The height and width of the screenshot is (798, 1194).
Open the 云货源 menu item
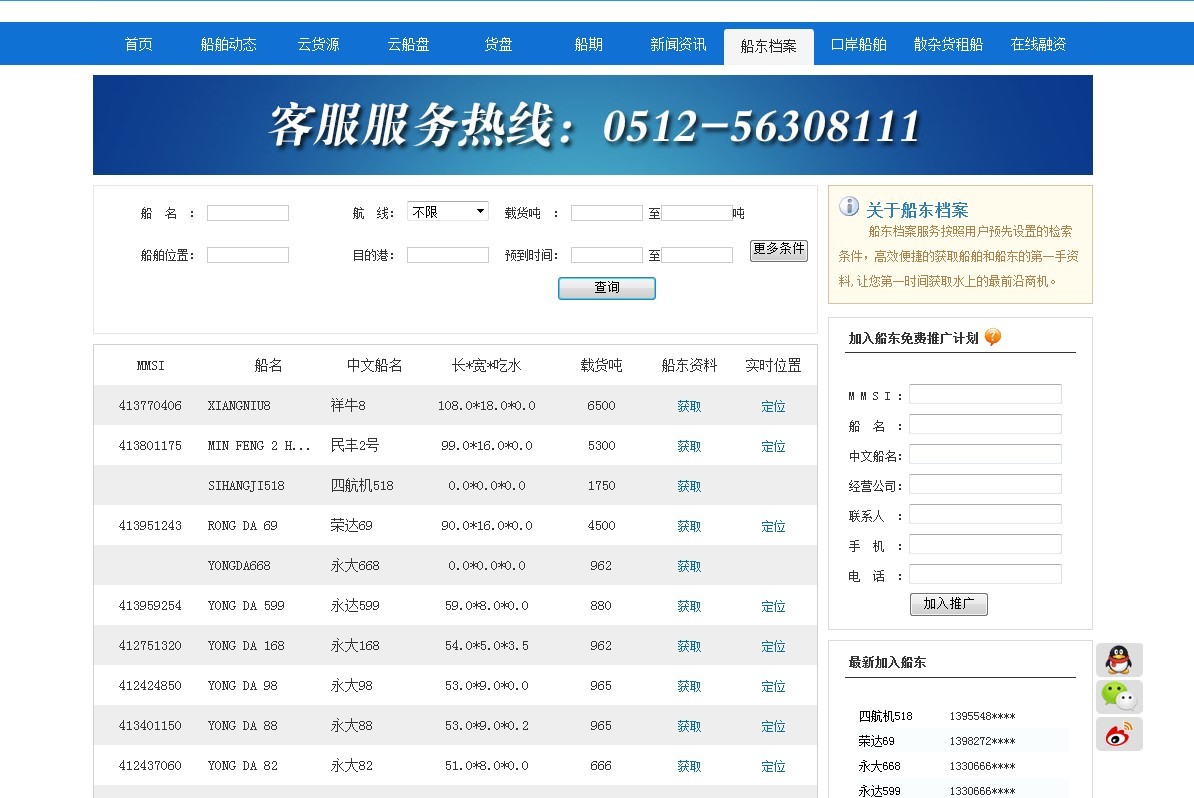pyautogui.click(x=318, y=44)
